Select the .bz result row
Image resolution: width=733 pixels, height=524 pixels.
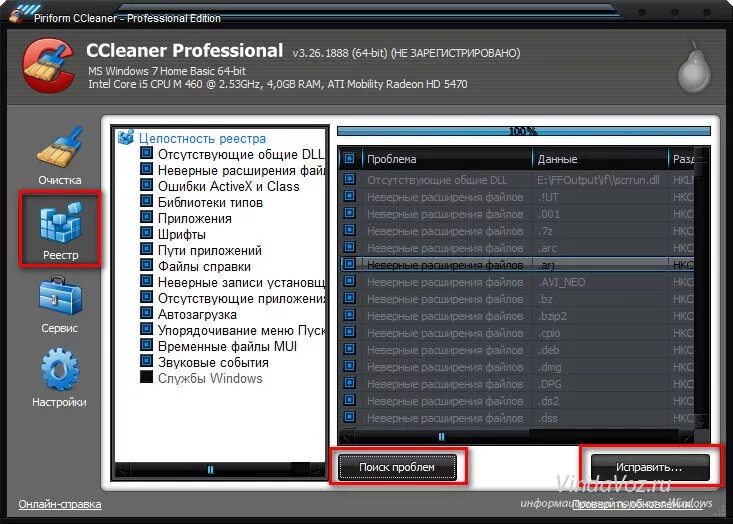(x=518, y=299)
